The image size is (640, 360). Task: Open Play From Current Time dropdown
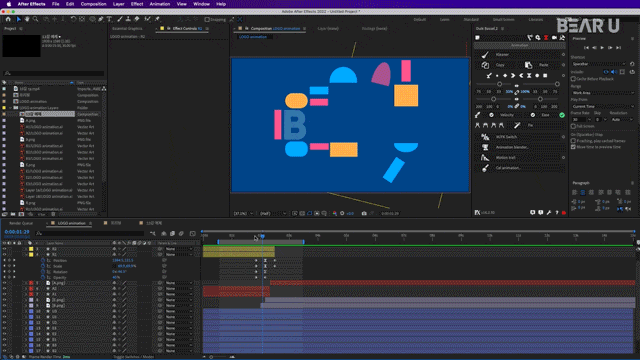pos(602,107)
